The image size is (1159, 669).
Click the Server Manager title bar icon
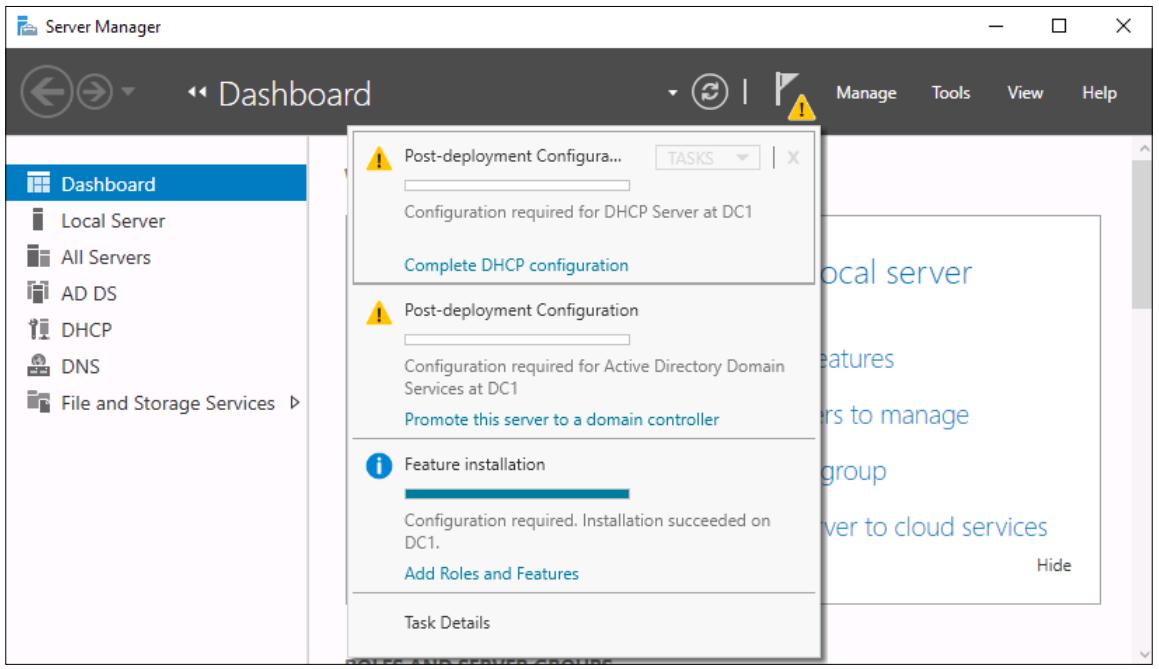pyautogui.click(x=27, y=27)
